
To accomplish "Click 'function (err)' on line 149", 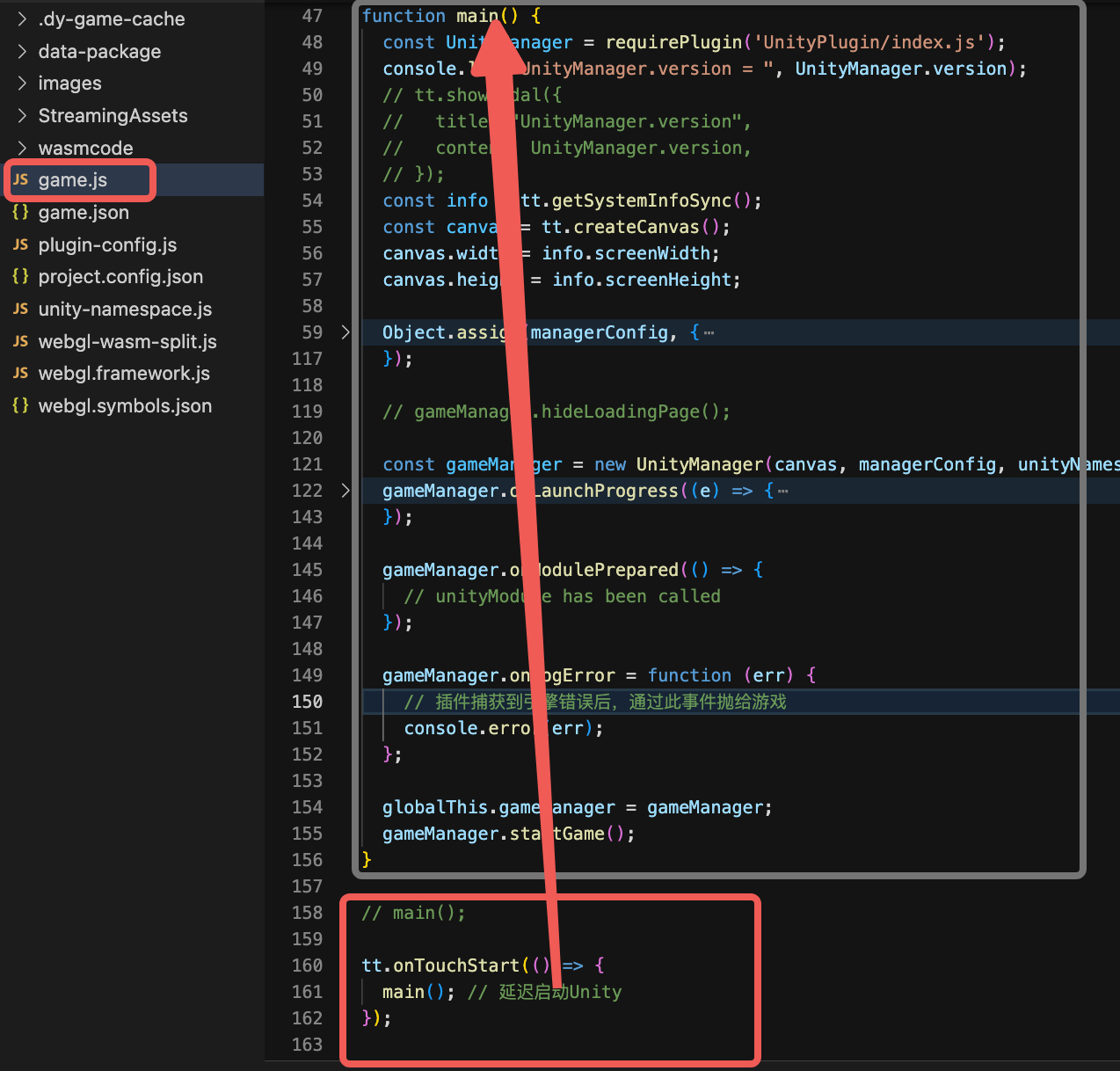I will 721,675.
